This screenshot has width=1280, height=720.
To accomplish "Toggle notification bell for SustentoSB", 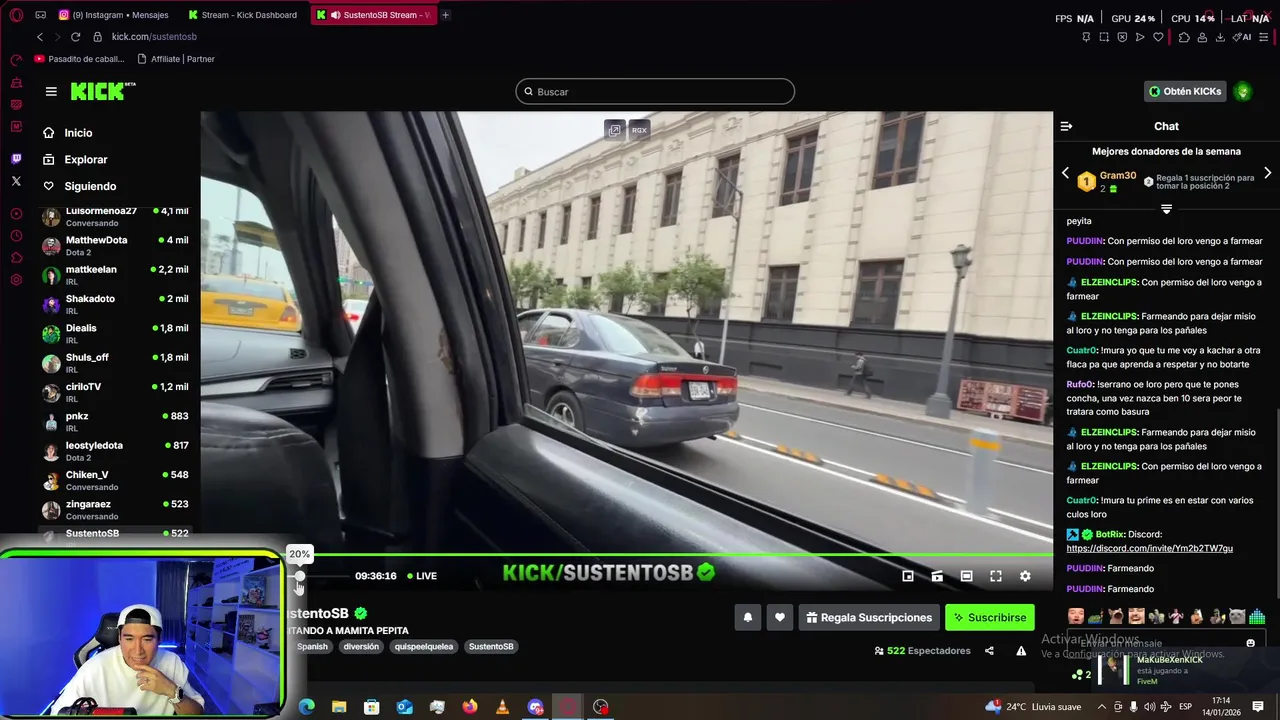I will (747, 618).
